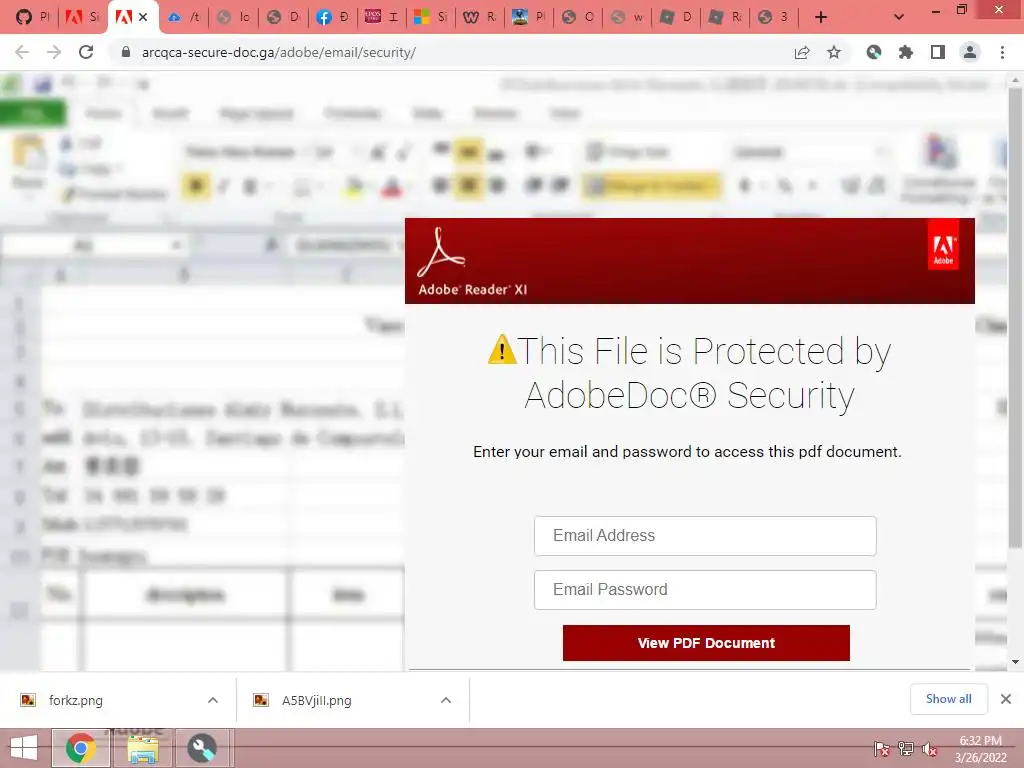Share this page using the share icon

pyautogui.click(x=802, y=52)
